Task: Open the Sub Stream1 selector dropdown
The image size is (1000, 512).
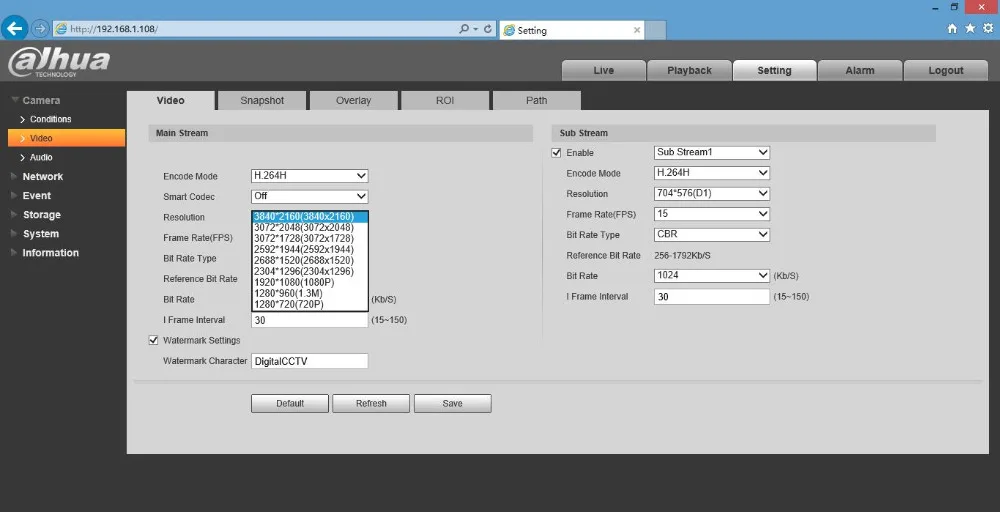Action: [x=712, y=152]
